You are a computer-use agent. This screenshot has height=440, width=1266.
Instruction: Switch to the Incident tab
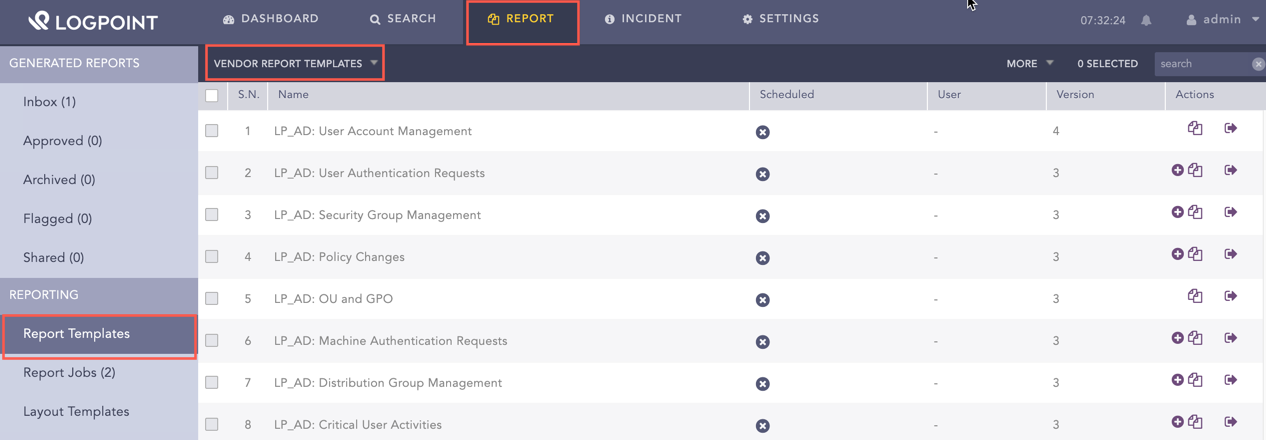[643, 19]
